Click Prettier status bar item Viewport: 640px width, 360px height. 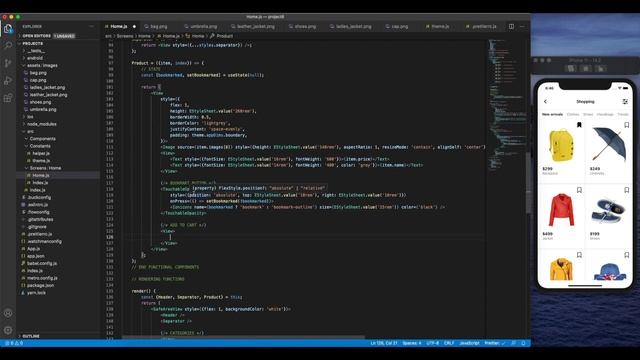pyautogui.click(x=494, y=343)
